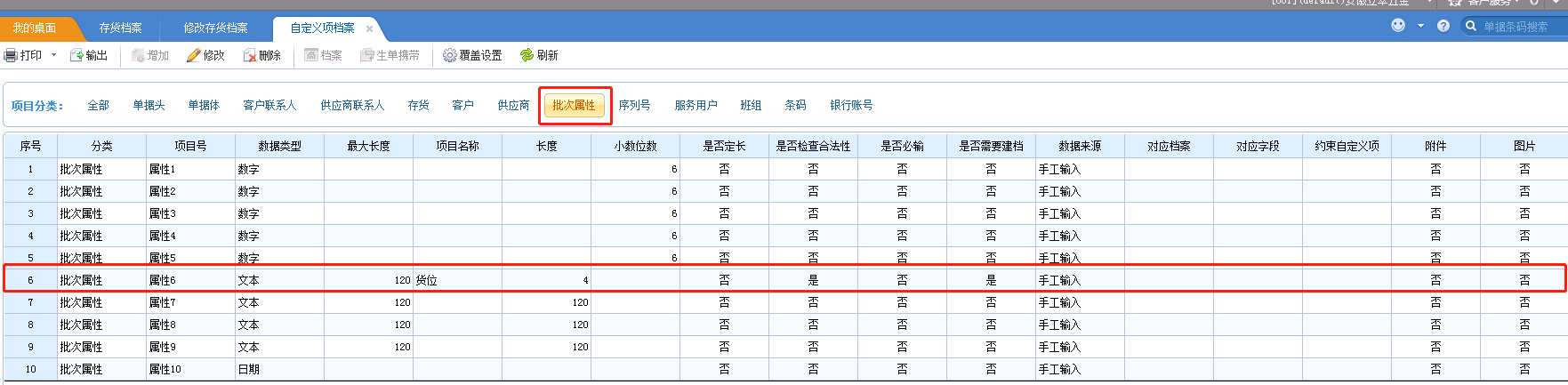Viewport: 1568px width, 385px height.
Task: Expand the 打印 dropdown arrow
Action: click(53, 55)
